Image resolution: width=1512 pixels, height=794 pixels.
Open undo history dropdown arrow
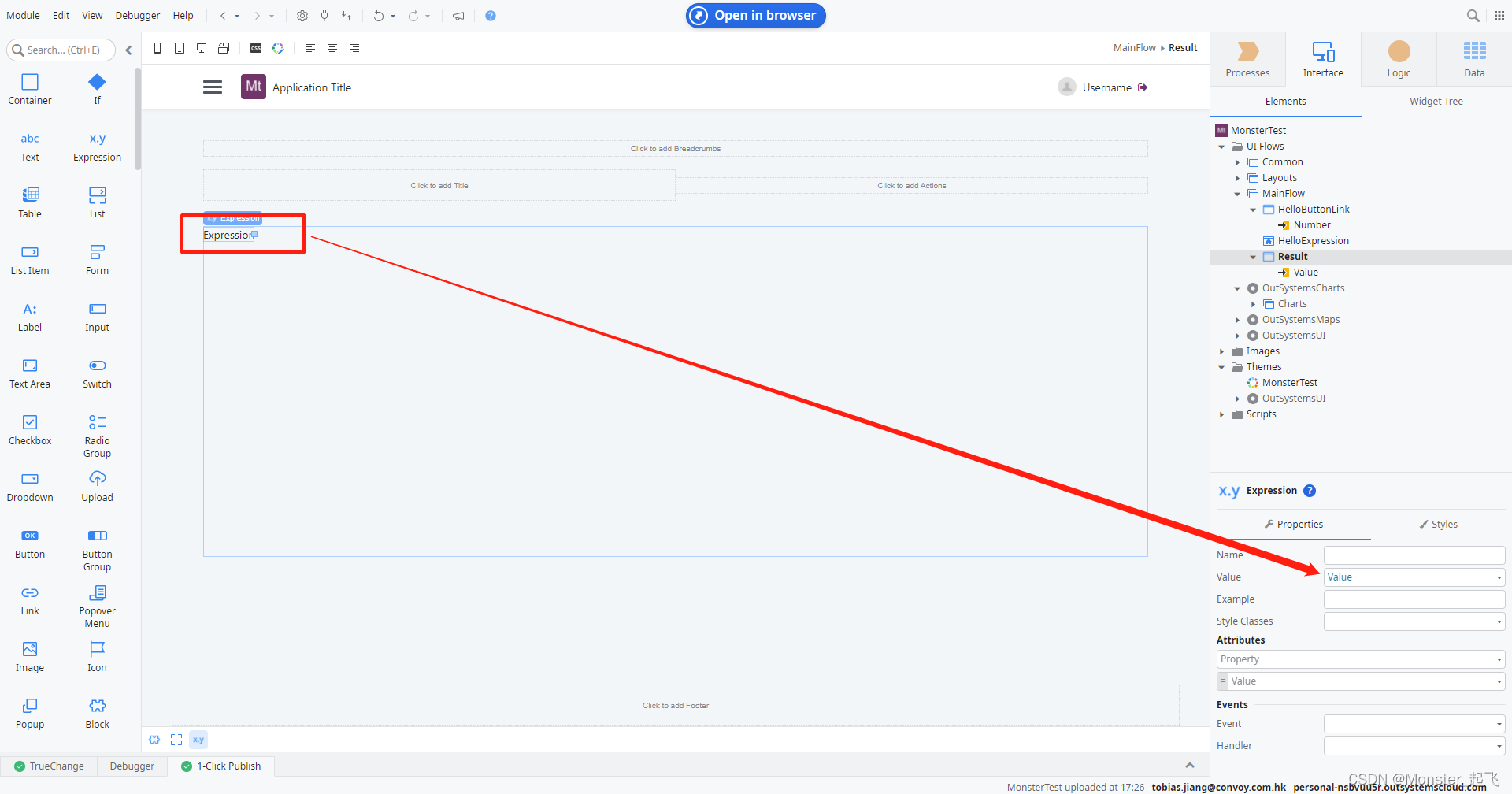click(x=393, y=16)
